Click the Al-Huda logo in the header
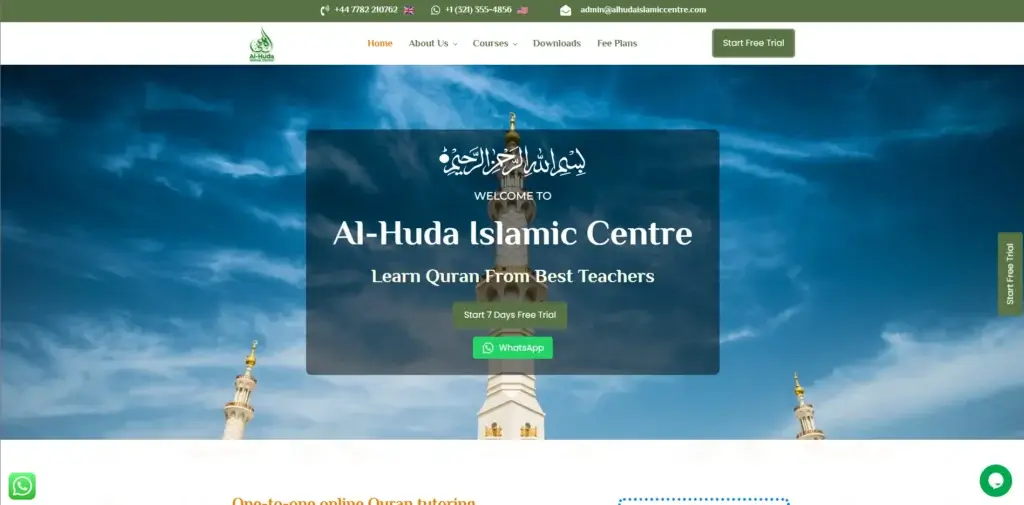This screenshot has height=505, width=1024. click(x=262, y=45)
